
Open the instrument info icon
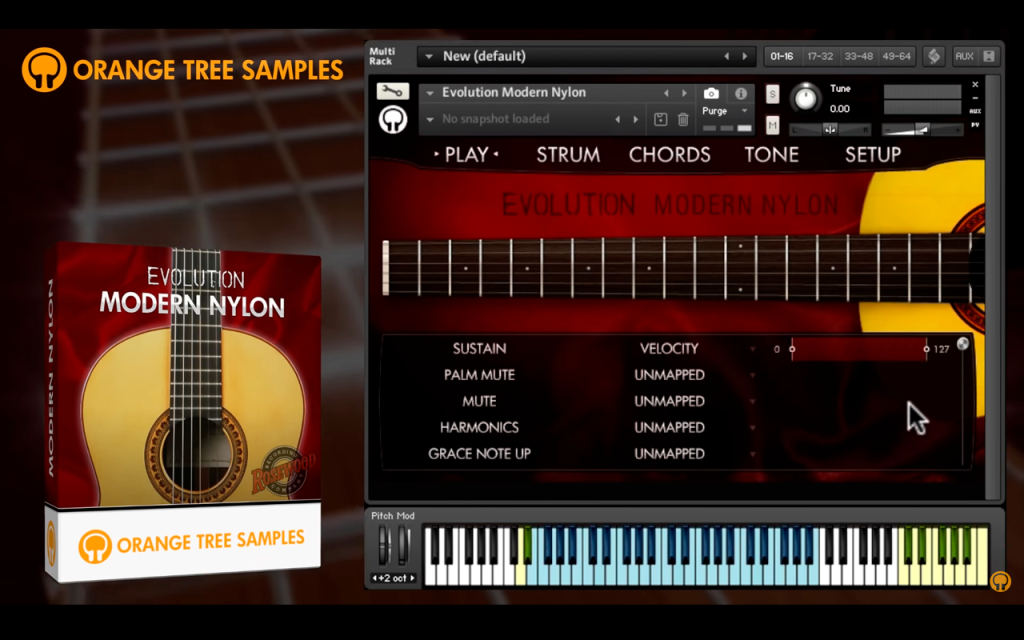click(741, 93)
